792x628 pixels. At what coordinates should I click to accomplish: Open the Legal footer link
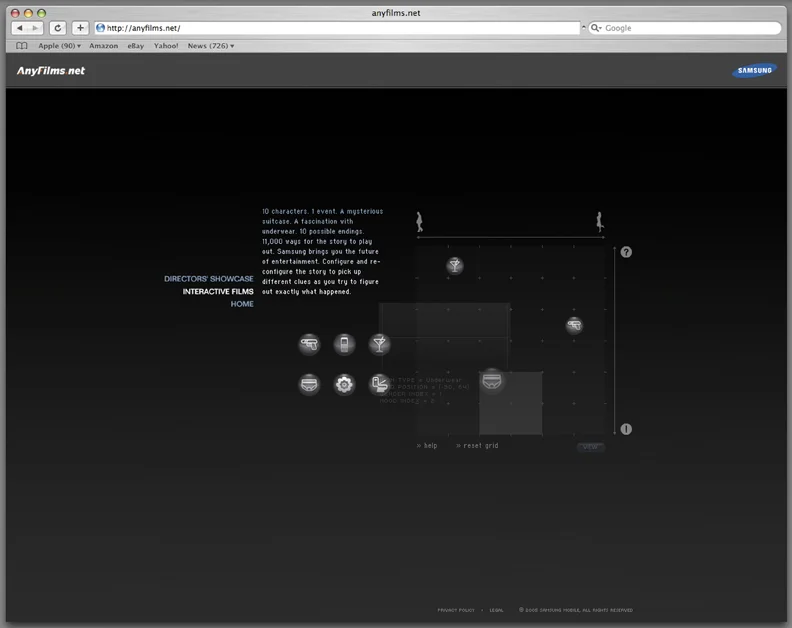click(496, 610)
